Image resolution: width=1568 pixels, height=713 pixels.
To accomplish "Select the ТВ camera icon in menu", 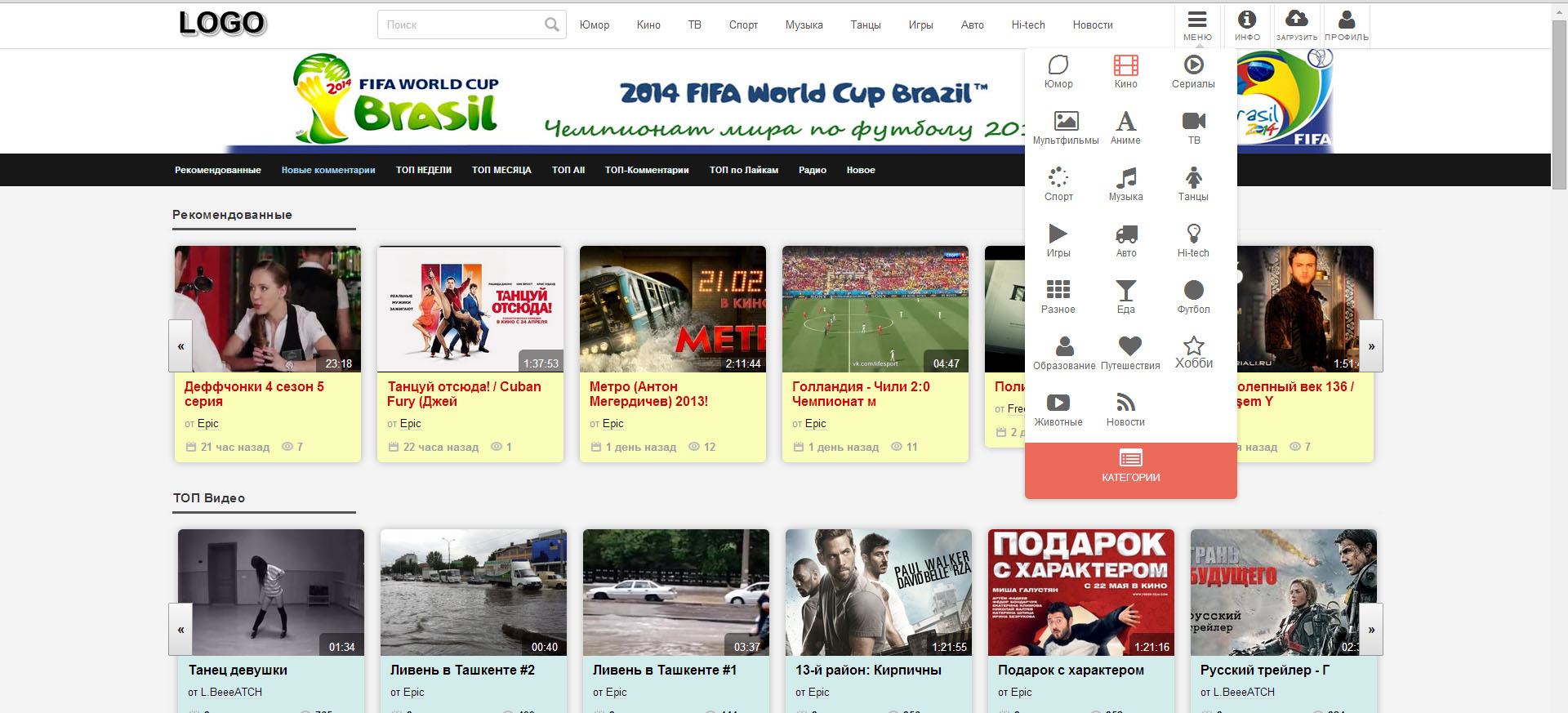I will [1194, 121].
